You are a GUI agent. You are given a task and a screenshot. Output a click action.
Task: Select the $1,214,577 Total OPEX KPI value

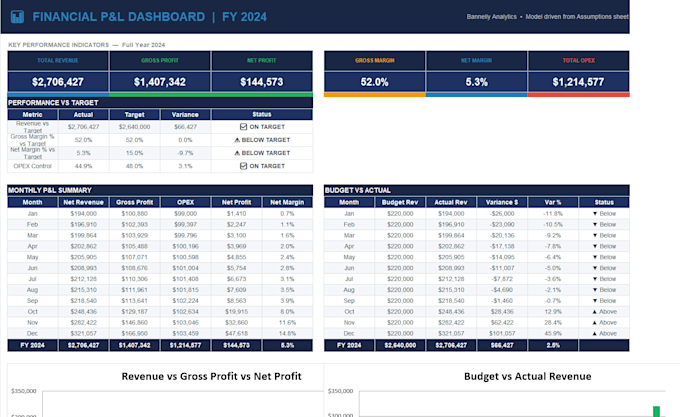tap(579, 82)
